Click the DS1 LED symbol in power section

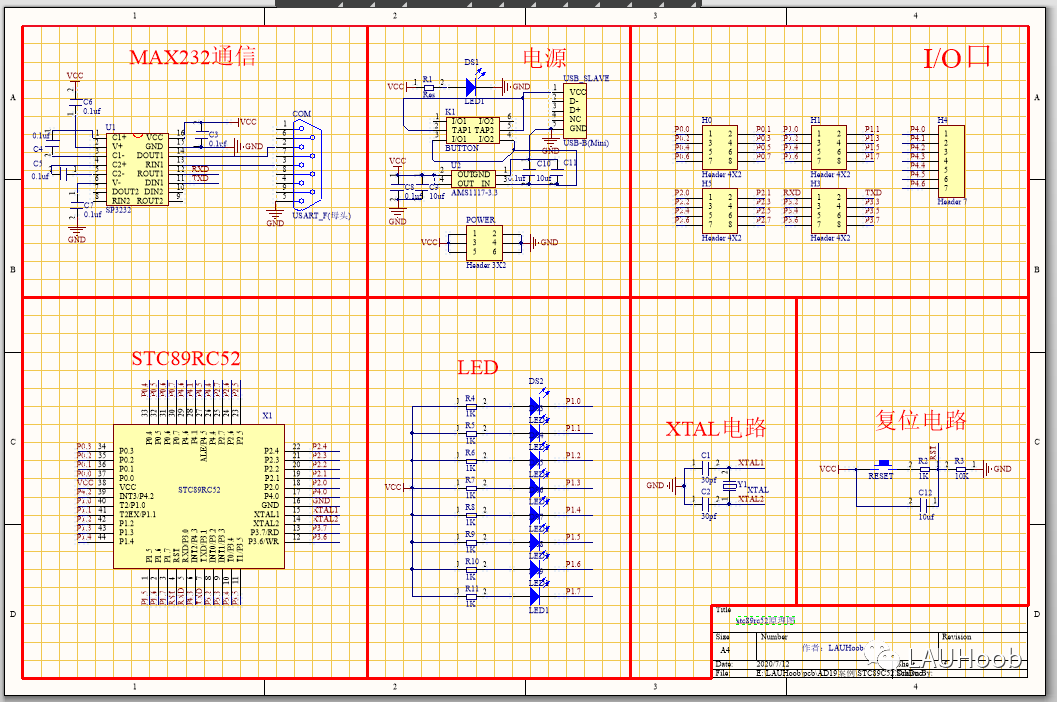click(x=471, y=88)
